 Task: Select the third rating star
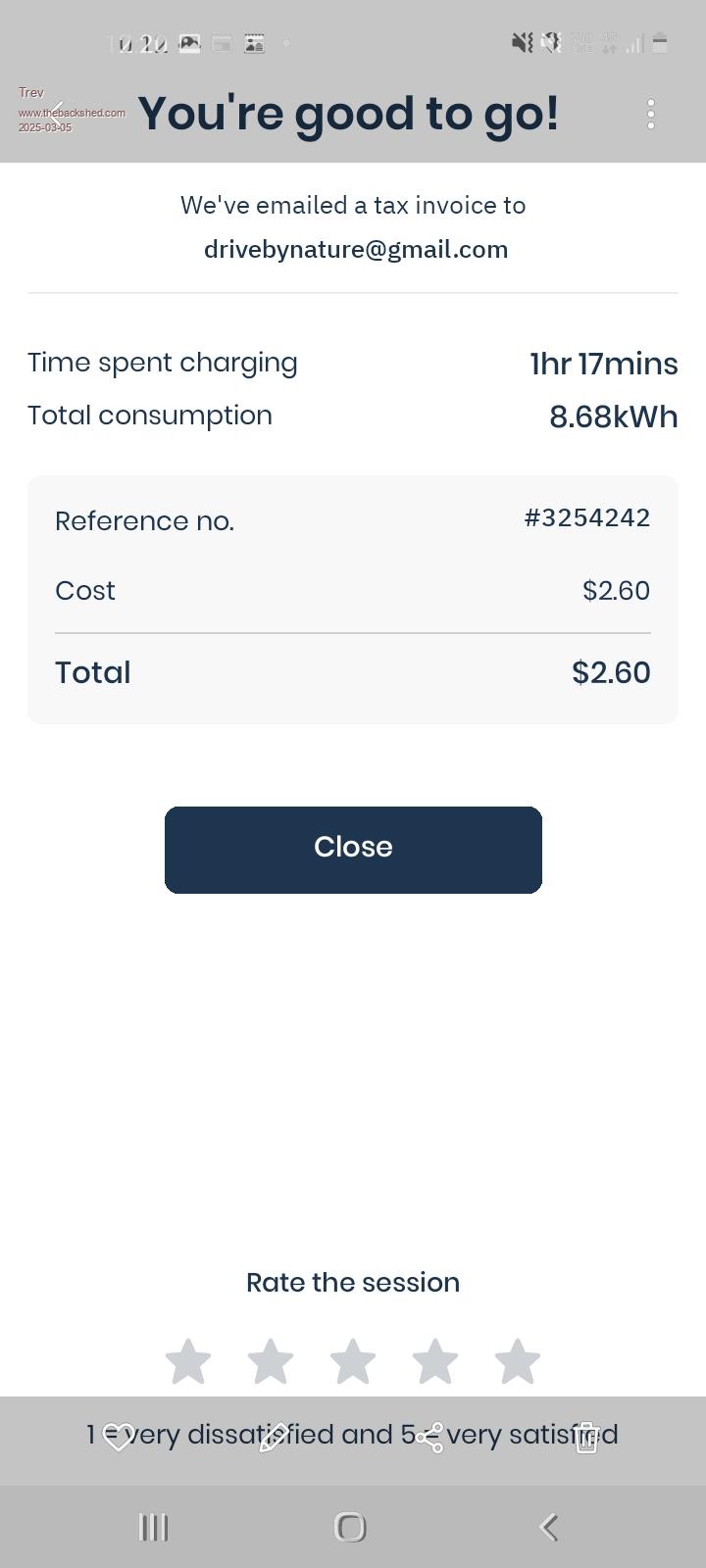coord(353,1361)
